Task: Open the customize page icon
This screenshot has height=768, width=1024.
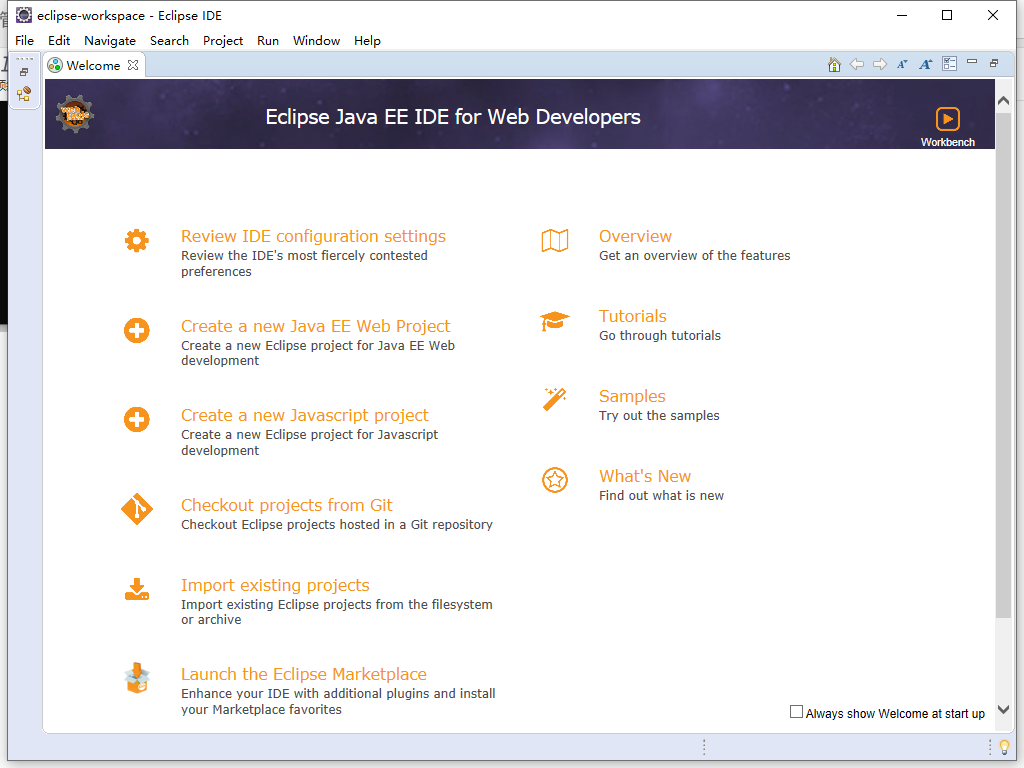Action: point(949,63)
